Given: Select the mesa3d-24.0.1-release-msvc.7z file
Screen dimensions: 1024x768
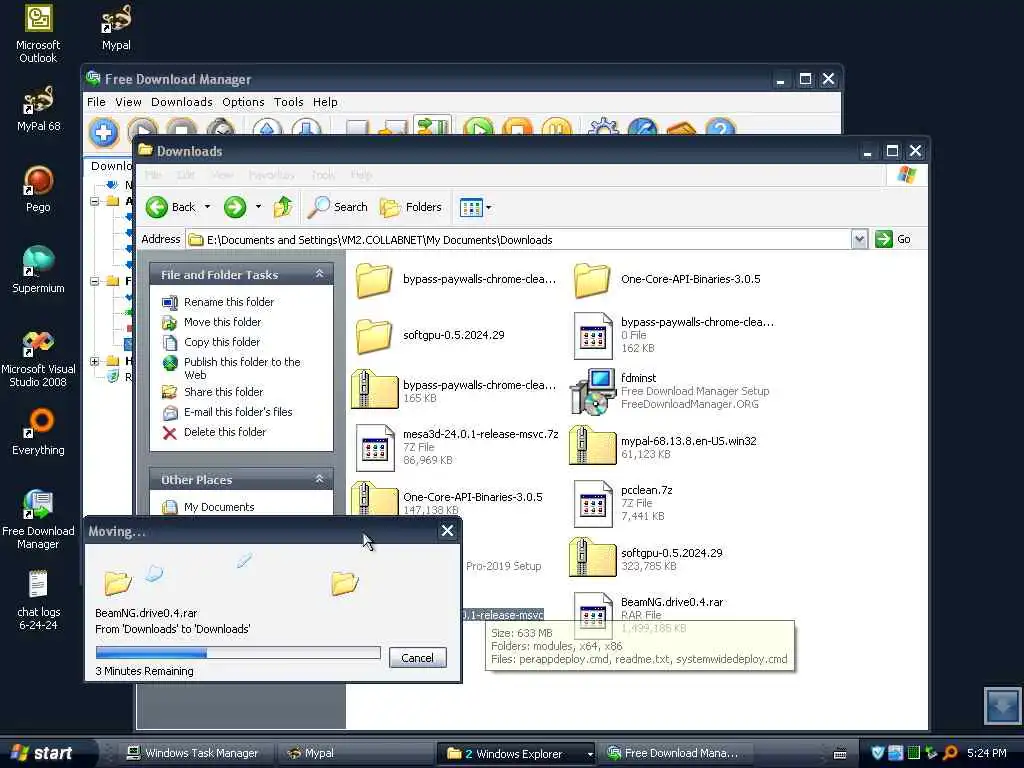Looking at the screenshot, I should [x=456, y=447].
